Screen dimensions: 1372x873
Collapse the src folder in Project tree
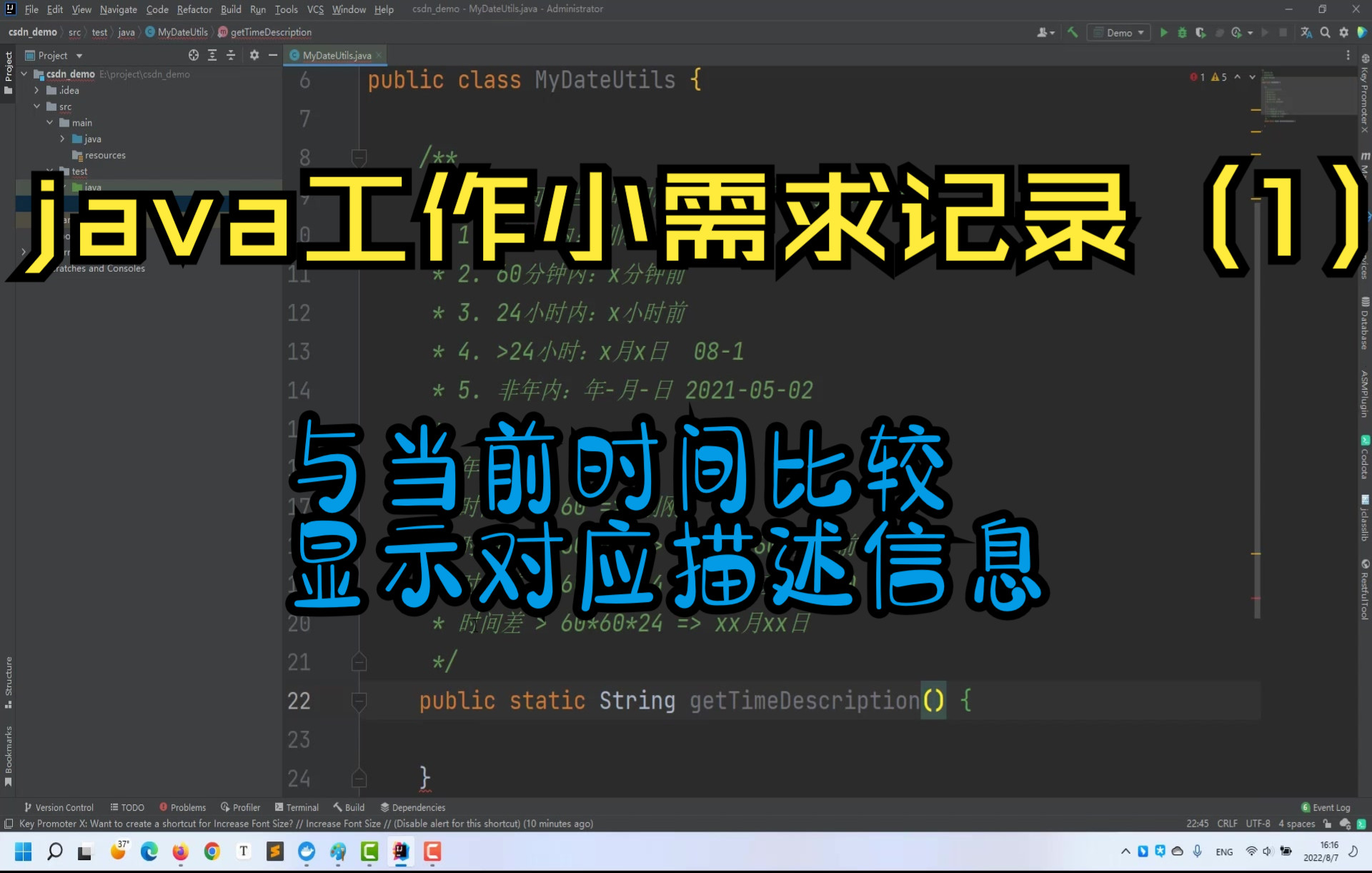click(37, 106)
